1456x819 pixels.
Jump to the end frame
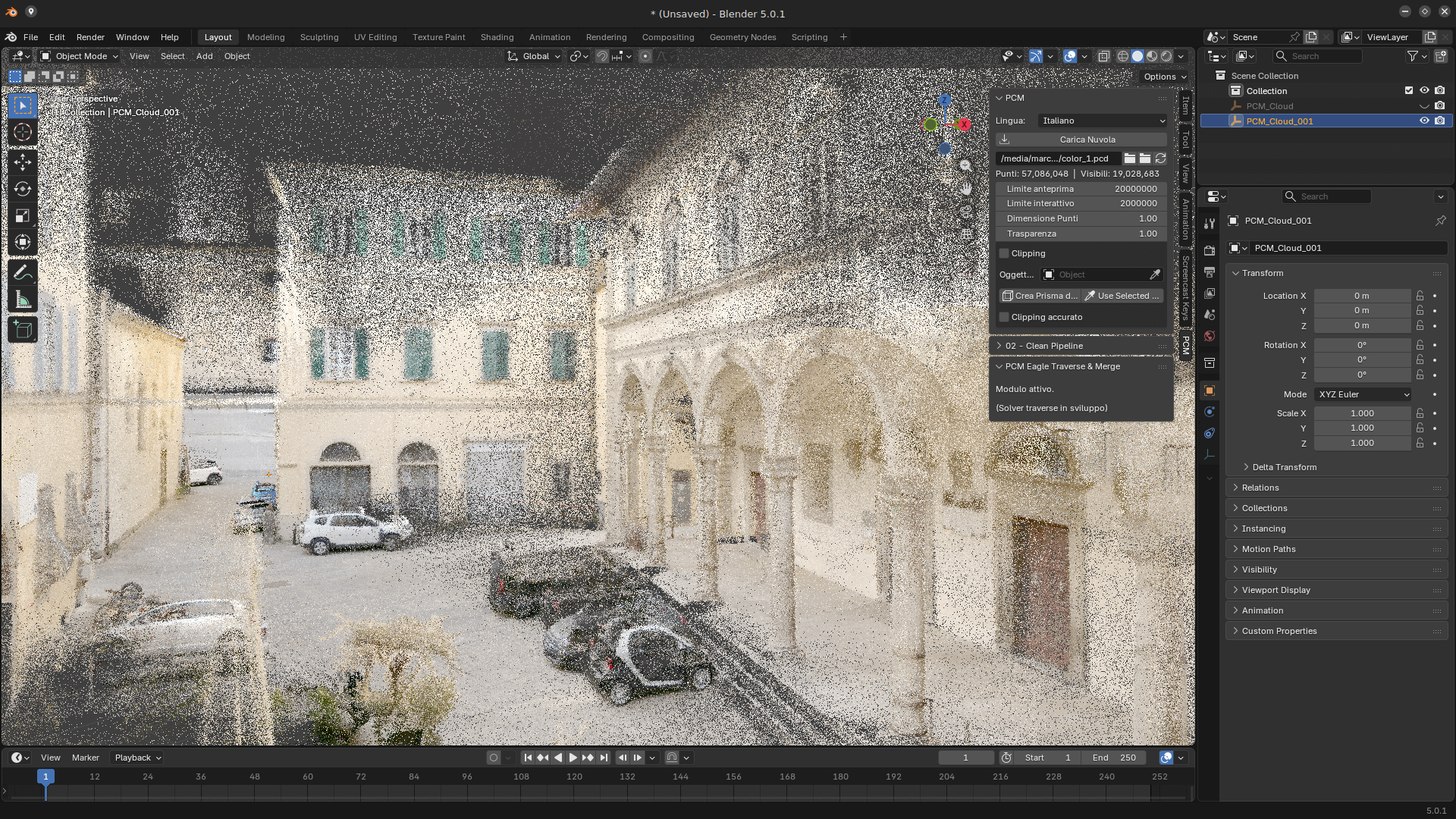pos(604,758)
